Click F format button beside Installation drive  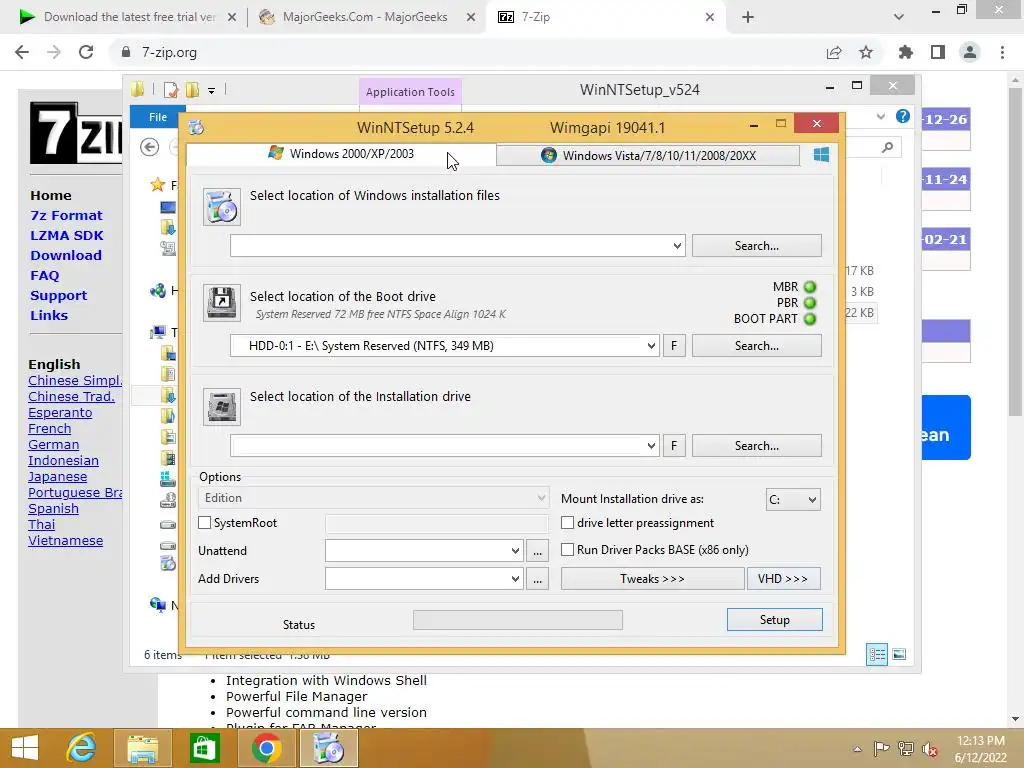coord(674,445)
